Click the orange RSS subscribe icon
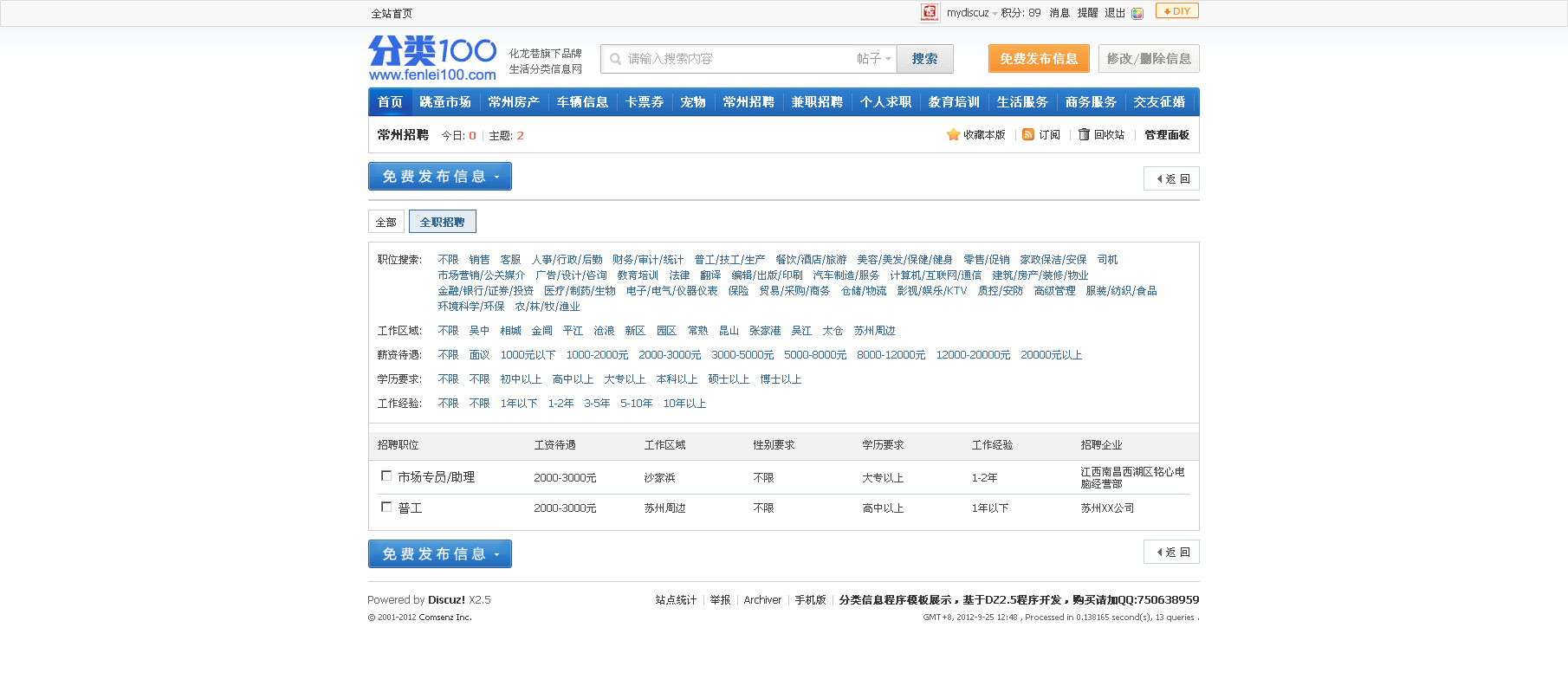 [1028, 134]
